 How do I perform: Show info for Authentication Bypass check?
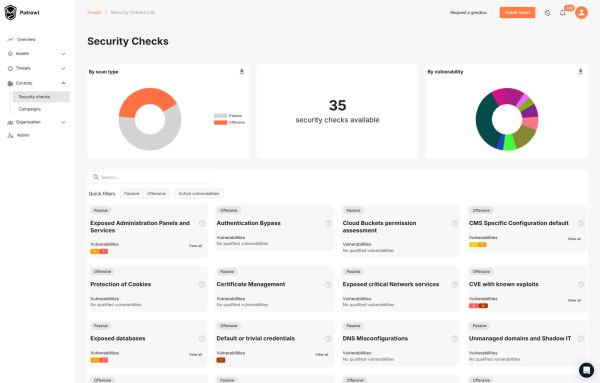(x=328, y=223)
